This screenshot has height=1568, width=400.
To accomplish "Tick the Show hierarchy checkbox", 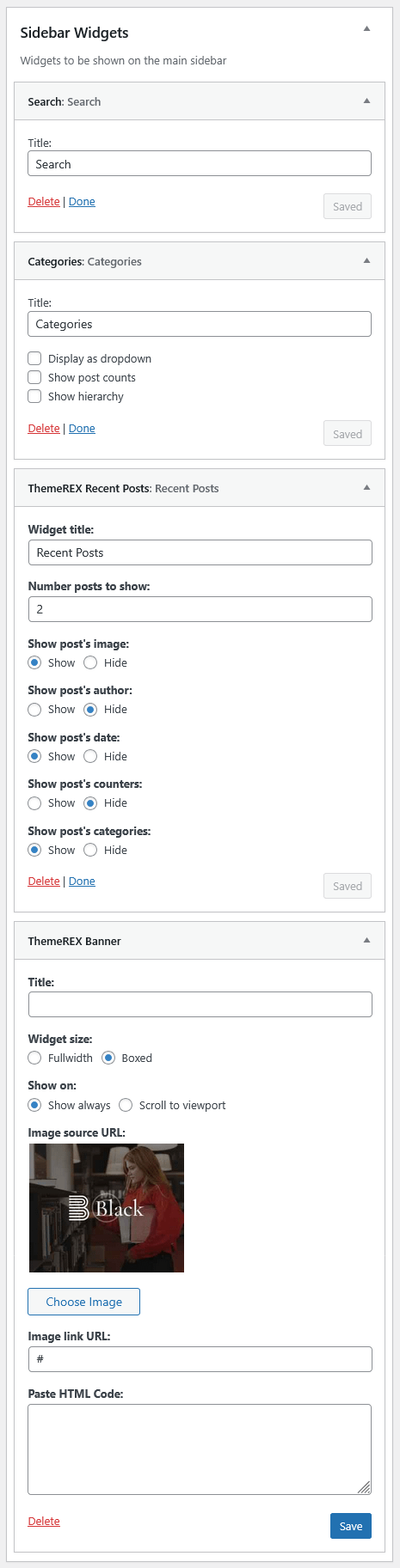I will (34, 396).
